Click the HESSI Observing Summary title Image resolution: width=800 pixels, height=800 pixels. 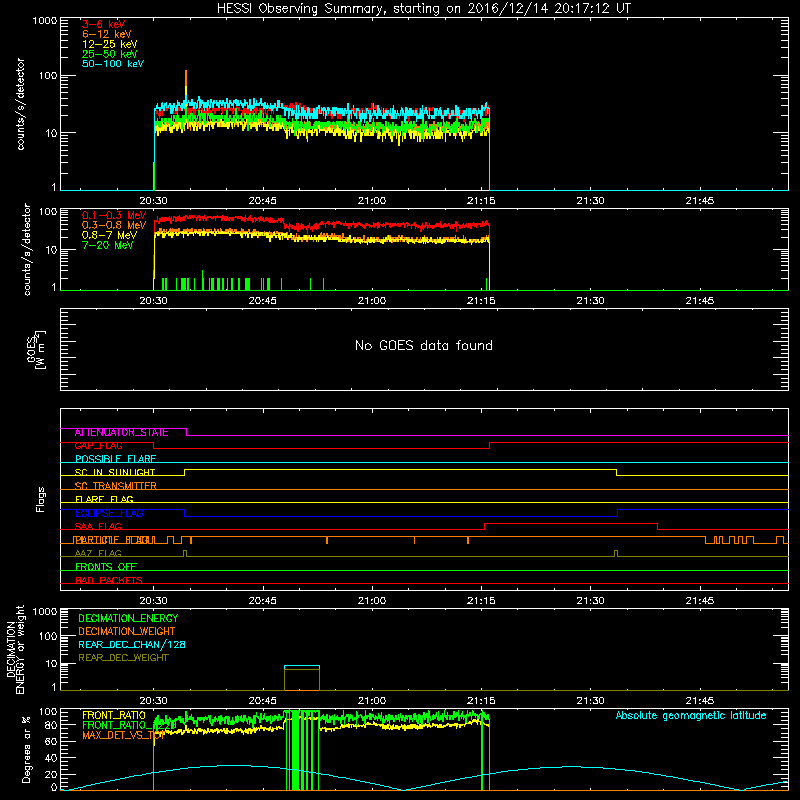coord(423,9)
